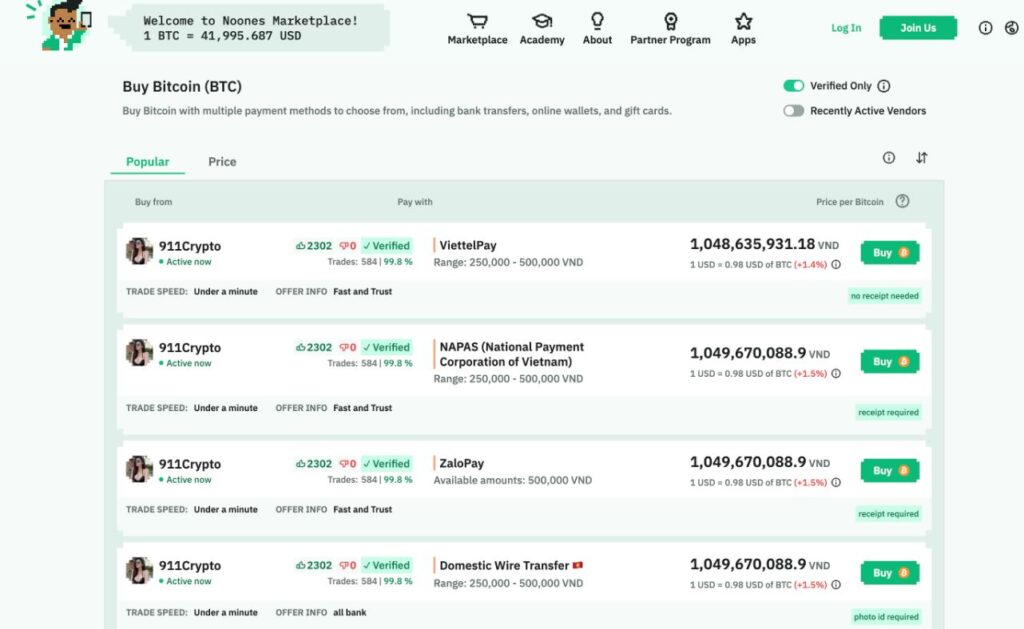Click Verified badge on ViettelPay offer

pyautogui.click(x=387, y=246)
